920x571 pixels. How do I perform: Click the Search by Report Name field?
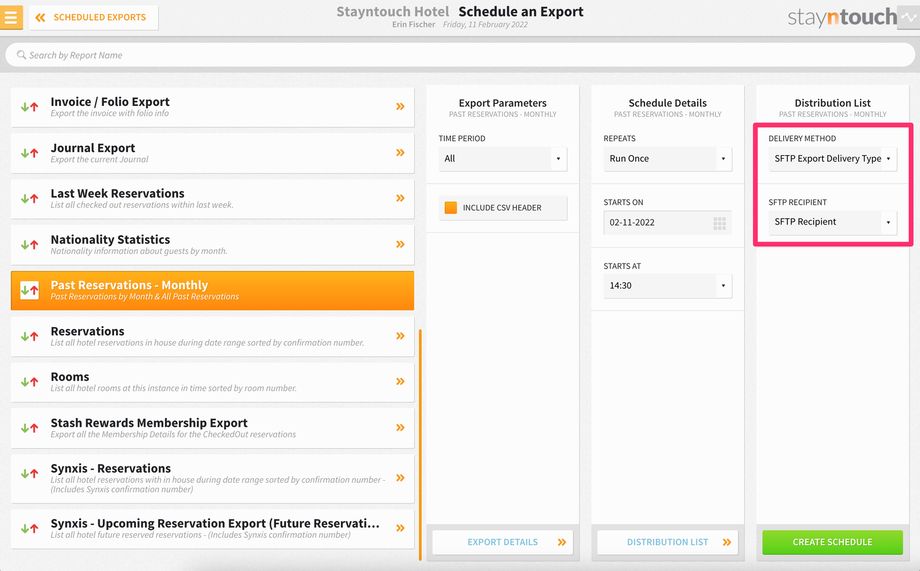coord(459,55)
